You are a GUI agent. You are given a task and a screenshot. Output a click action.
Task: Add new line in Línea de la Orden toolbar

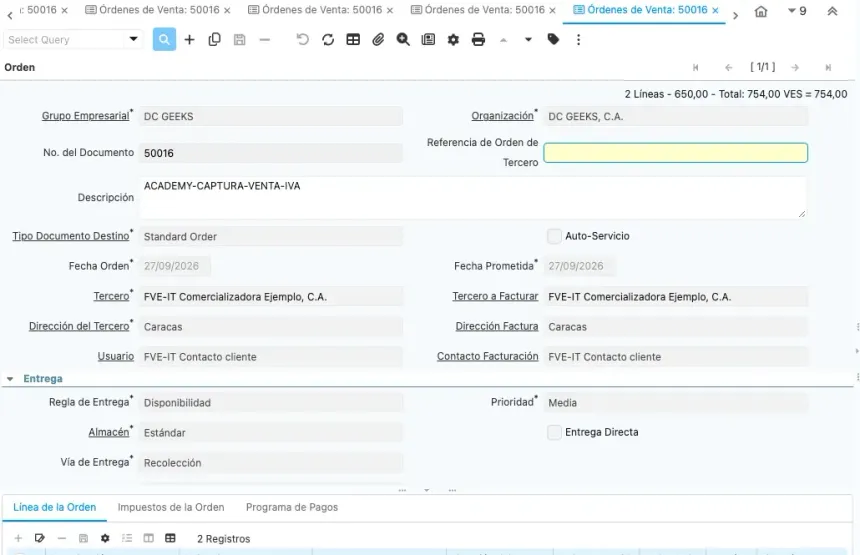[18, 539]
